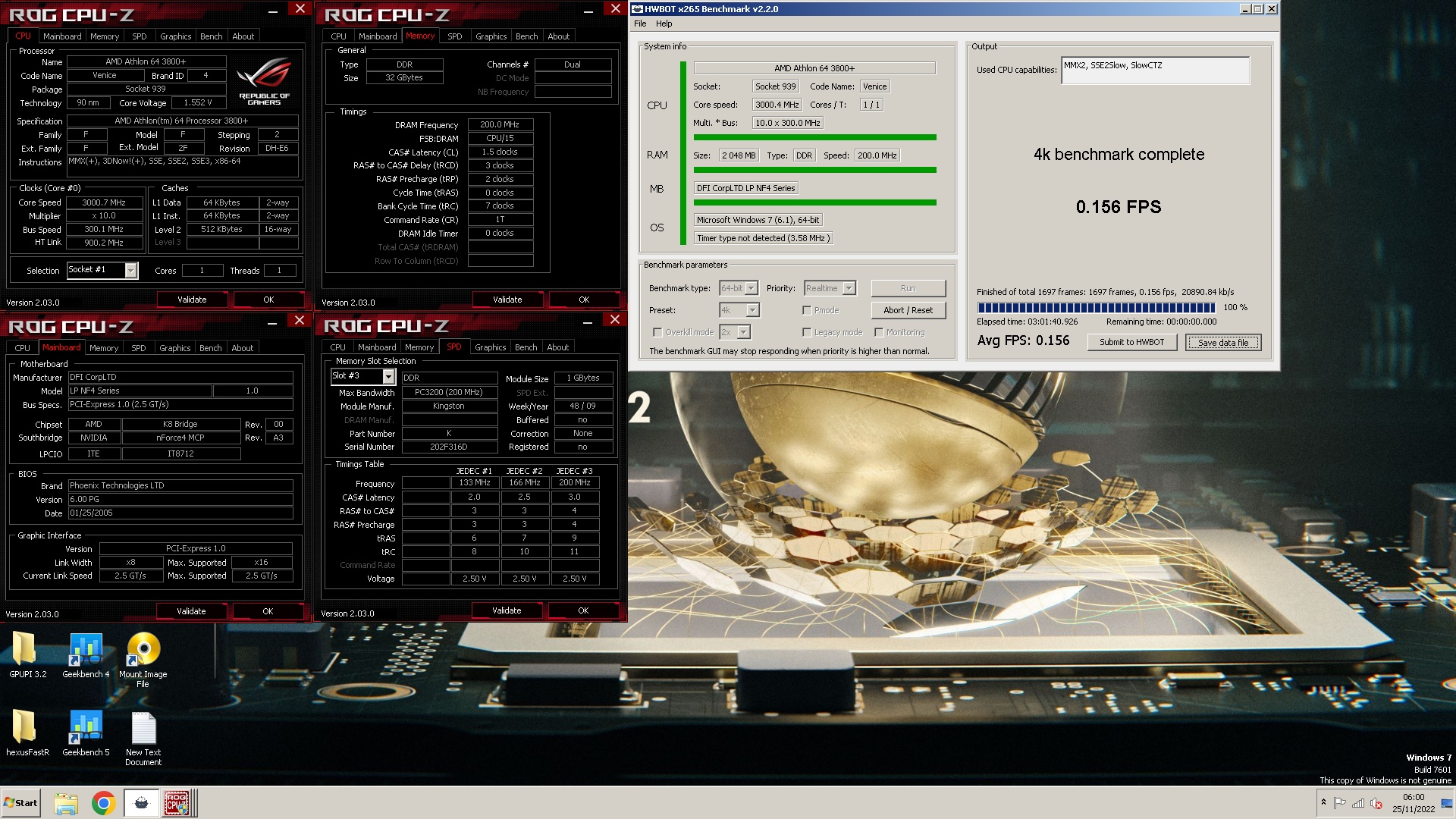Select the ROG CPU-Z taskbar button
1456x819 pixels.
pyautogui.click(x=178, y=803)
